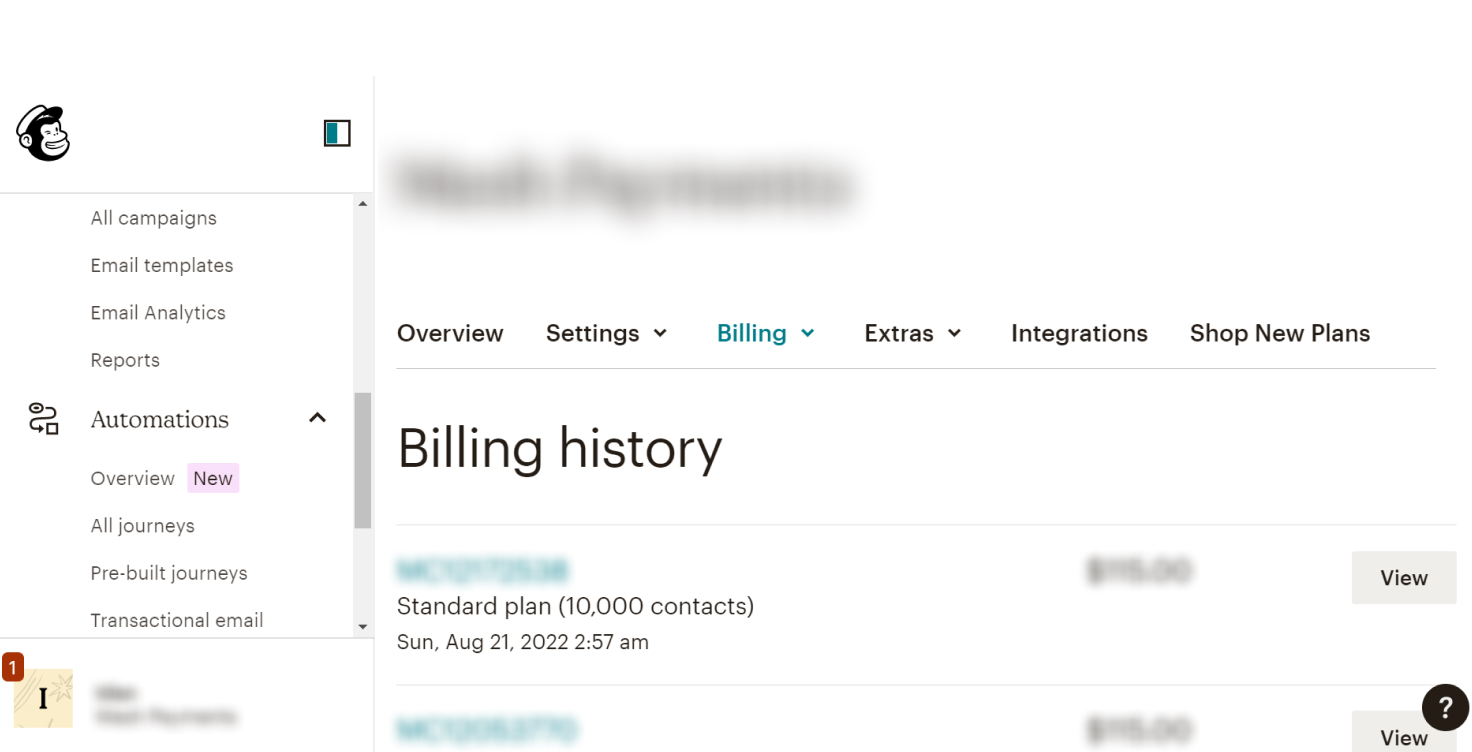
Task: Expand the Settings dropdown menu
Action: click(607, 333)
